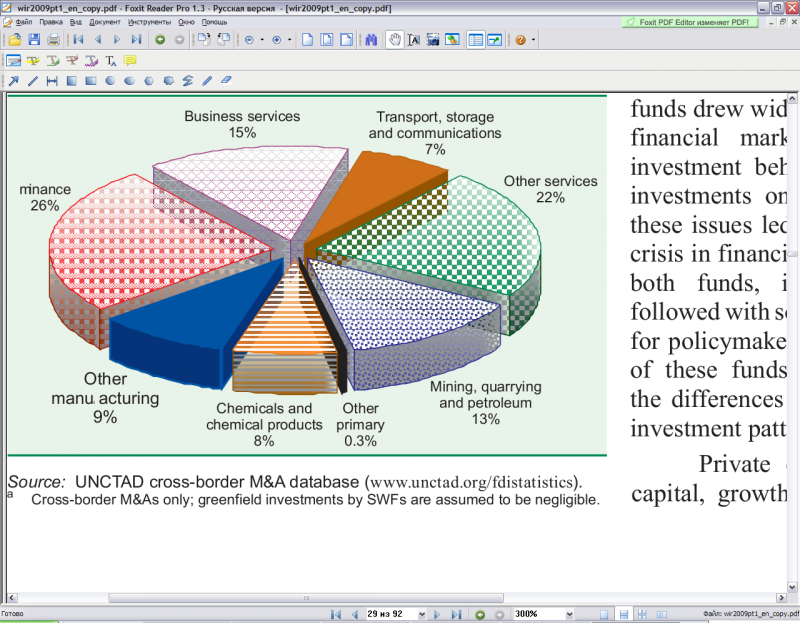Select the Text Selection tool
Image resolution: width=800 pixels, height=623 pixels.
pos(414,40)
